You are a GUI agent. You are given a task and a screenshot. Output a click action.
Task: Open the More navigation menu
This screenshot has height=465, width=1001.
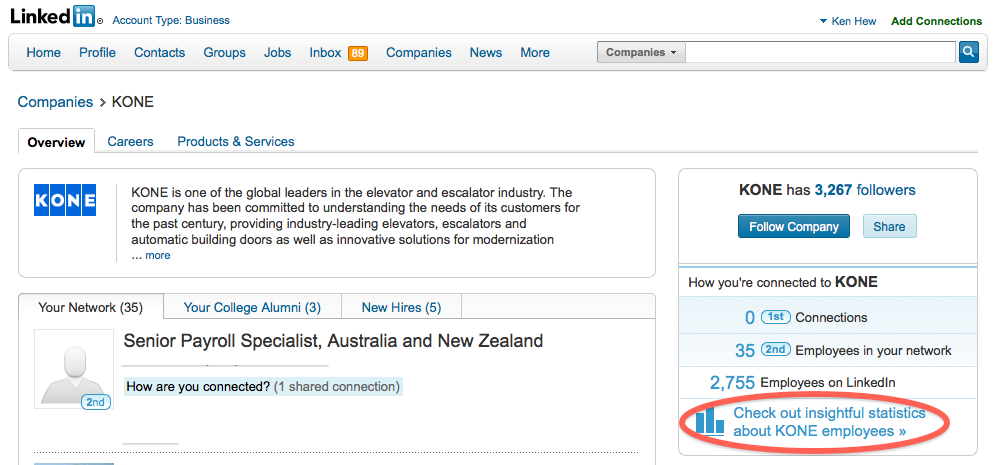click(x=535, y=52)
